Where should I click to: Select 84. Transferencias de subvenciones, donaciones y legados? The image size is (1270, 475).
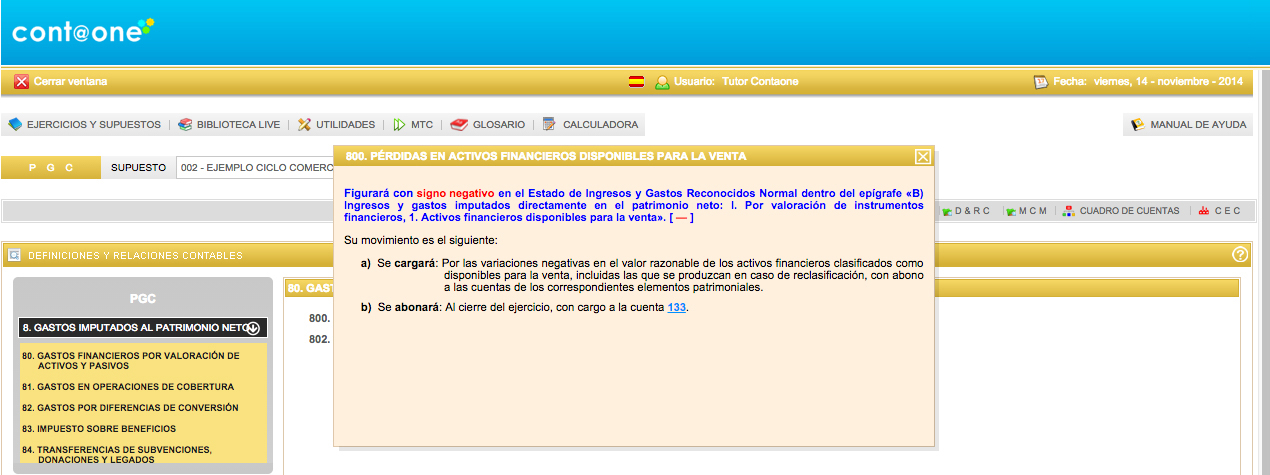[x=117, y=455]
